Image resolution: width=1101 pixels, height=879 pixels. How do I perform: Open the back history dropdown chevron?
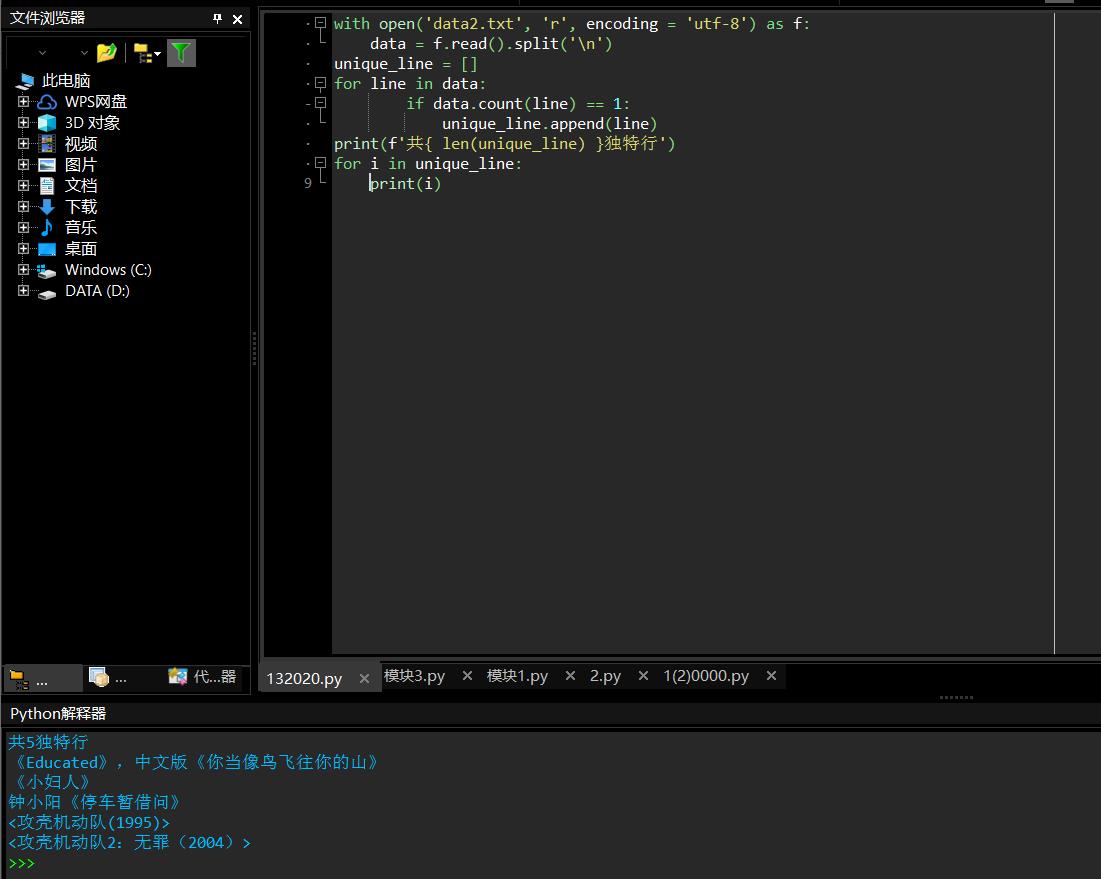pyautogui.click(x=43, y=53)
